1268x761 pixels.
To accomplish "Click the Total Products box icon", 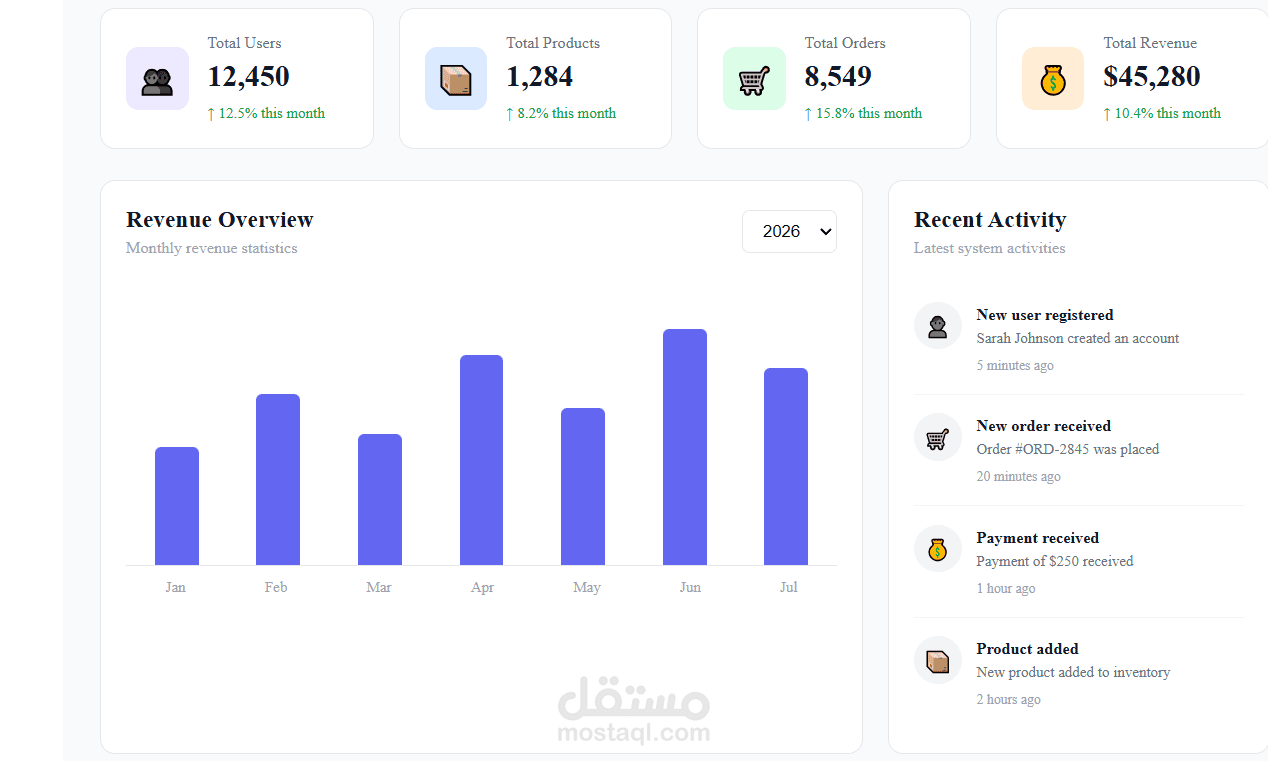I will (456, 79).
